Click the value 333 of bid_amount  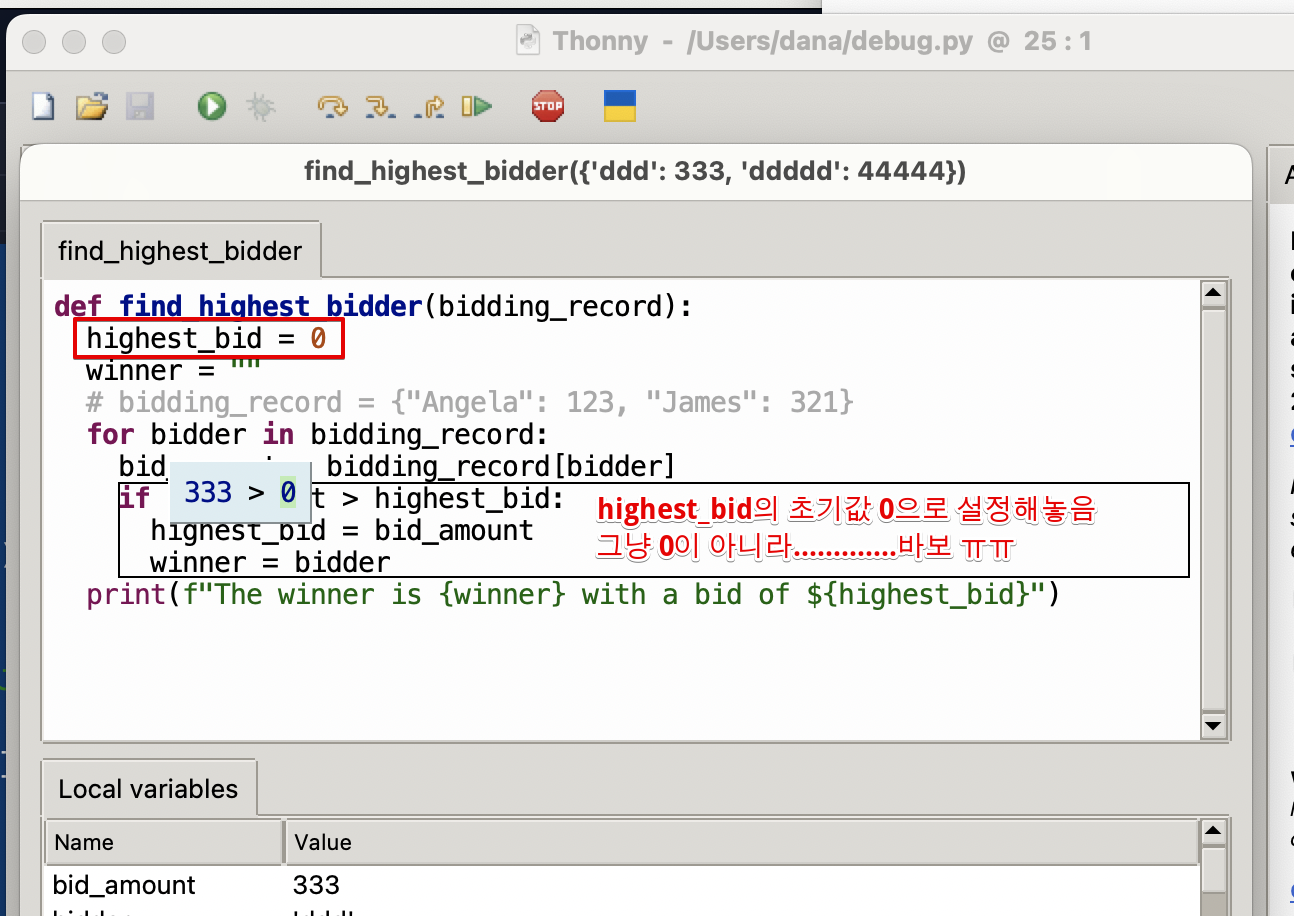pos(316,885)
